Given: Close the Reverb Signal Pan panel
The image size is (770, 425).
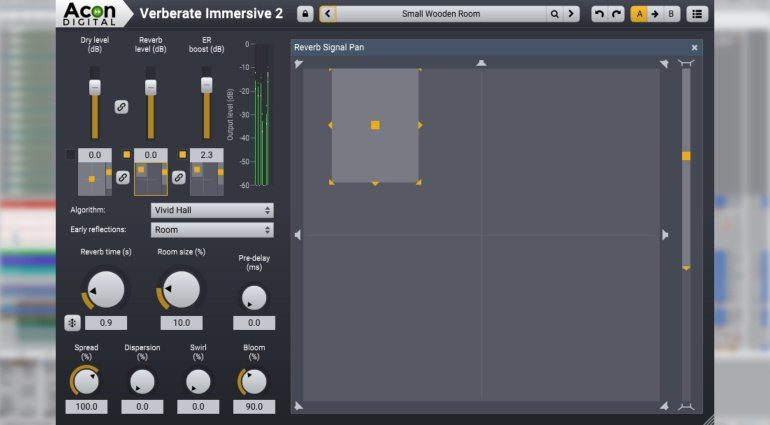Looking at the screenshot, I should click(x=694, y=48).
